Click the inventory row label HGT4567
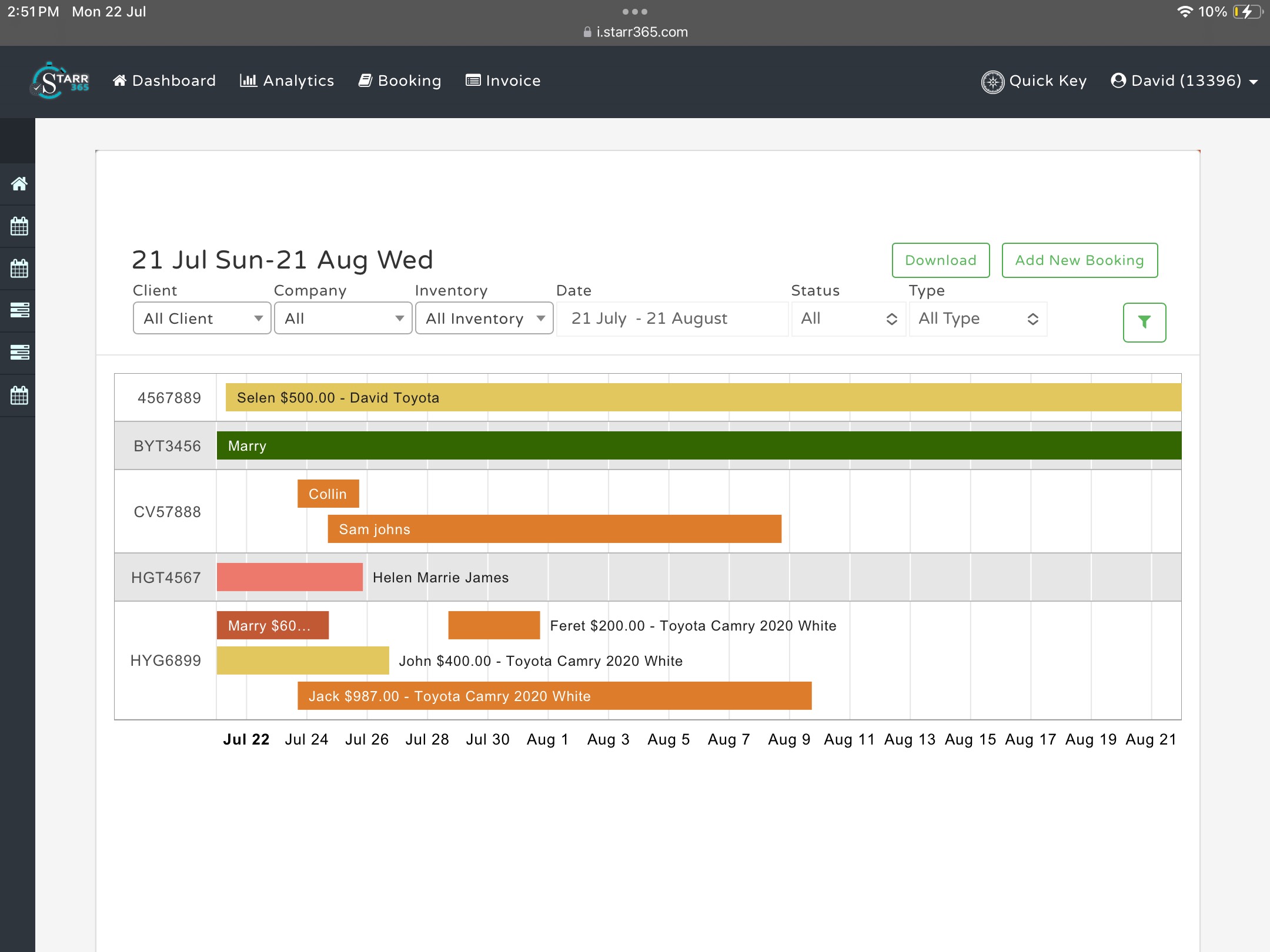The width and height of the screenshot is (1270, 952). point(166,578)
